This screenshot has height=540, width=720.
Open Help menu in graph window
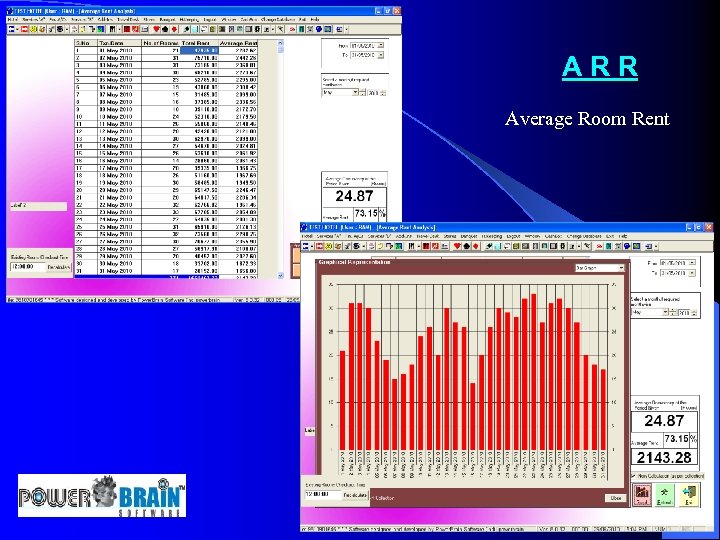(x=623, y=236)
